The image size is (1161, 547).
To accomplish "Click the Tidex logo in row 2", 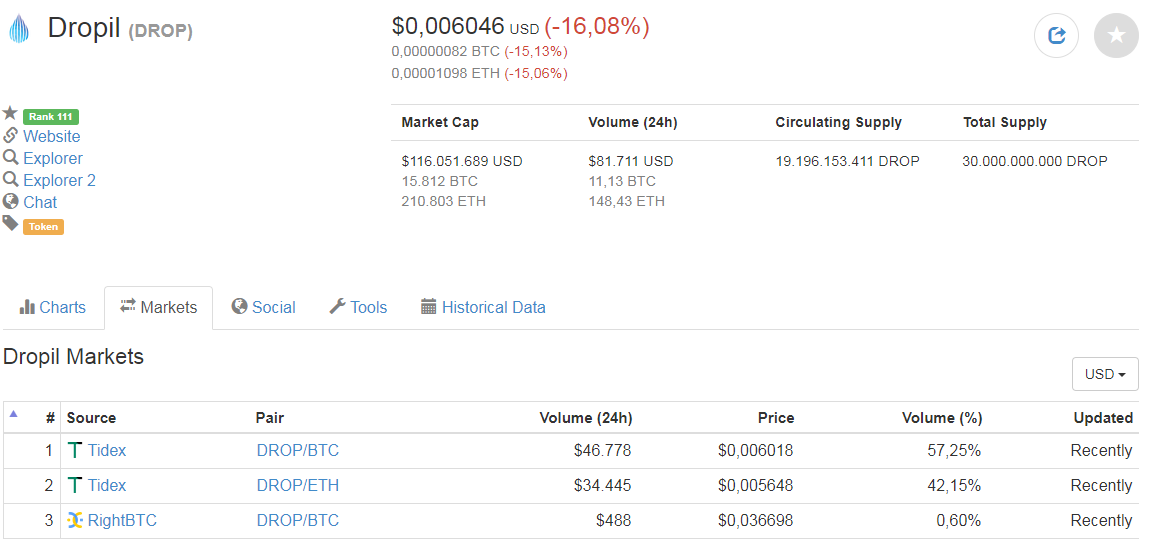I will [75, 486].
